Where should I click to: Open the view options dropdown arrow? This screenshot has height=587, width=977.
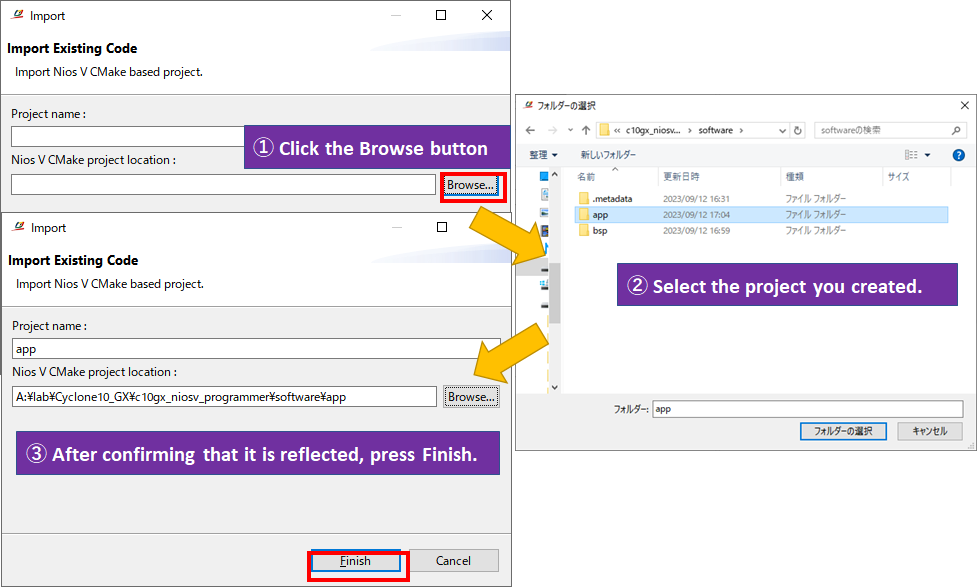928,153
